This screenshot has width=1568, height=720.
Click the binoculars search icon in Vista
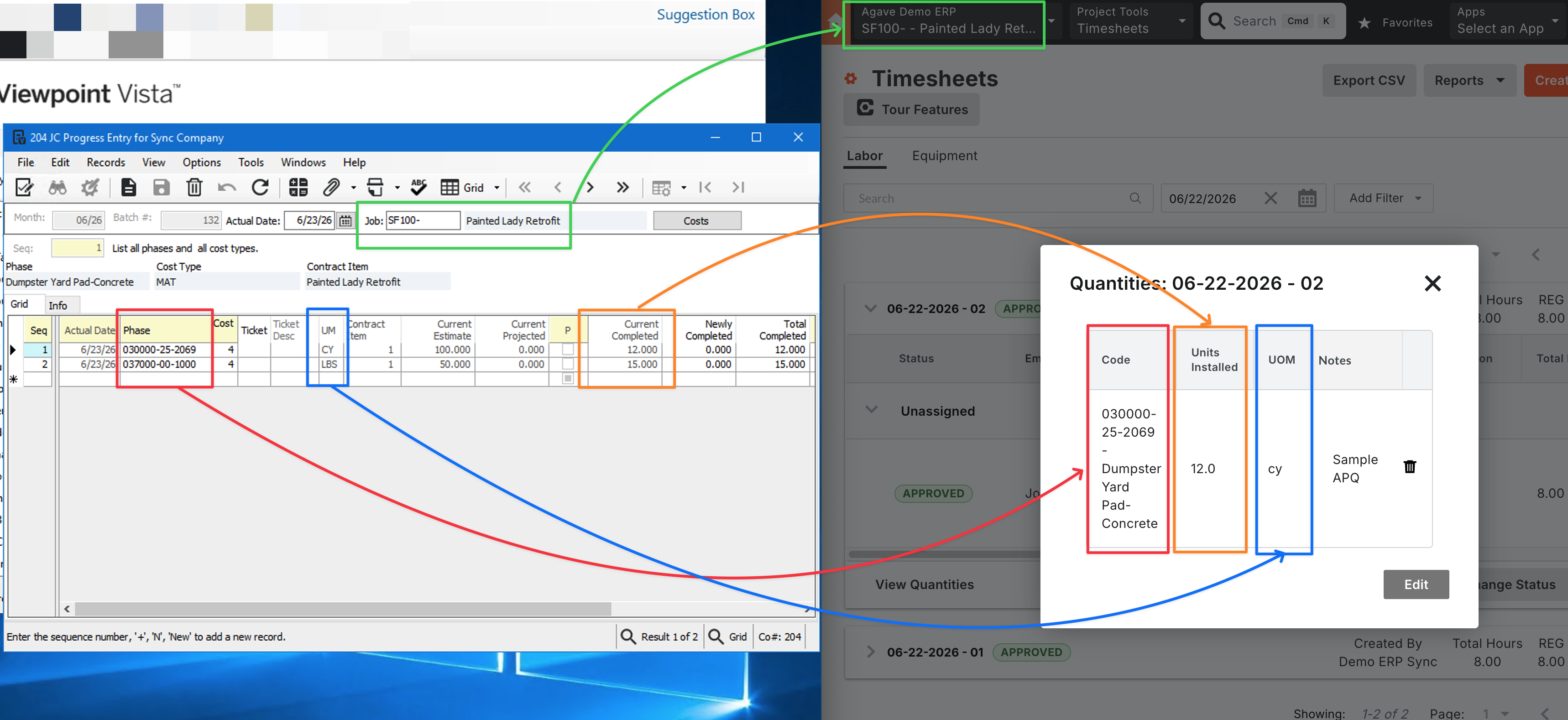(57, 187)
